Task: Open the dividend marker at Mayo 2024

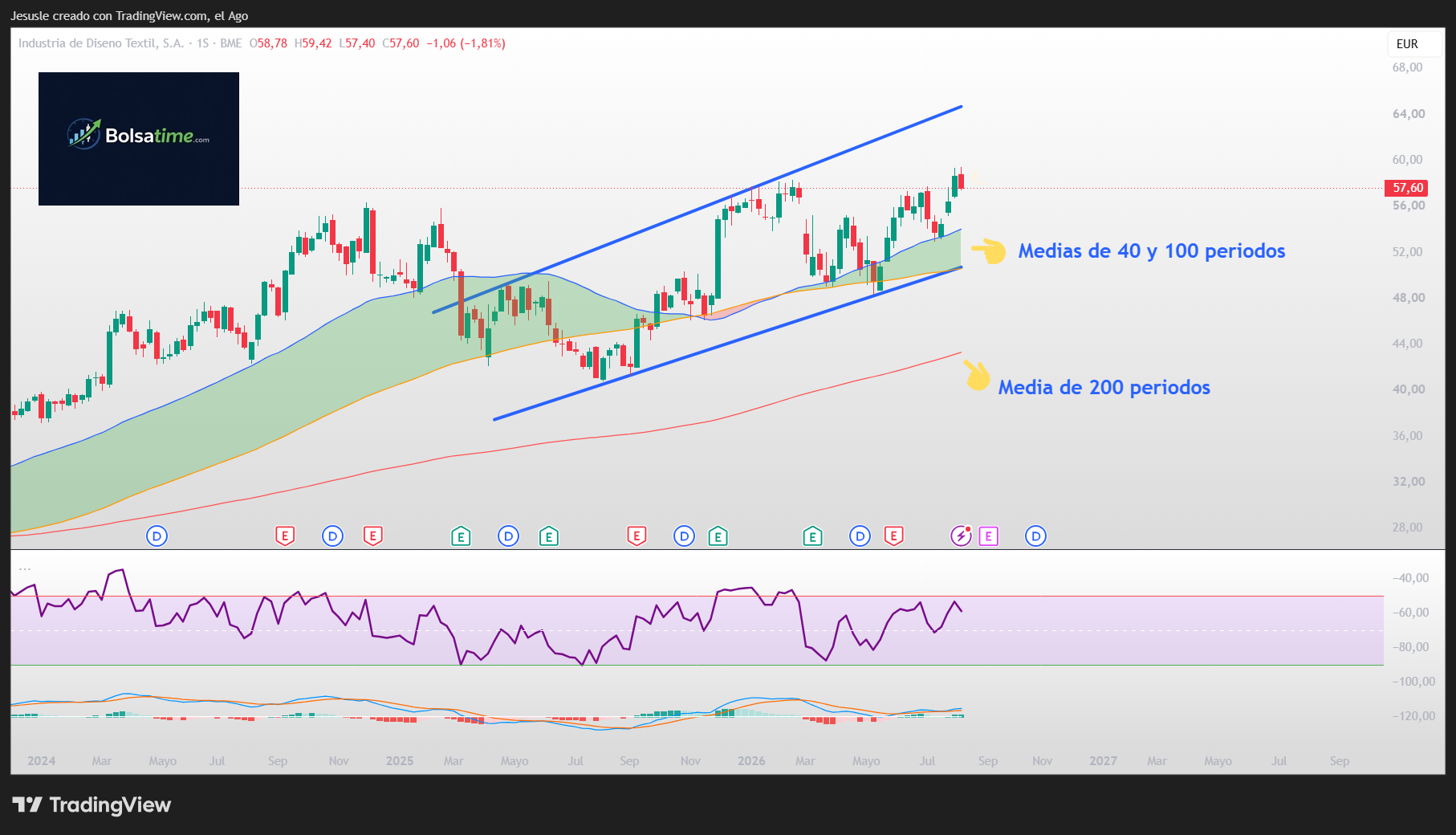Action: pos(157,536)
